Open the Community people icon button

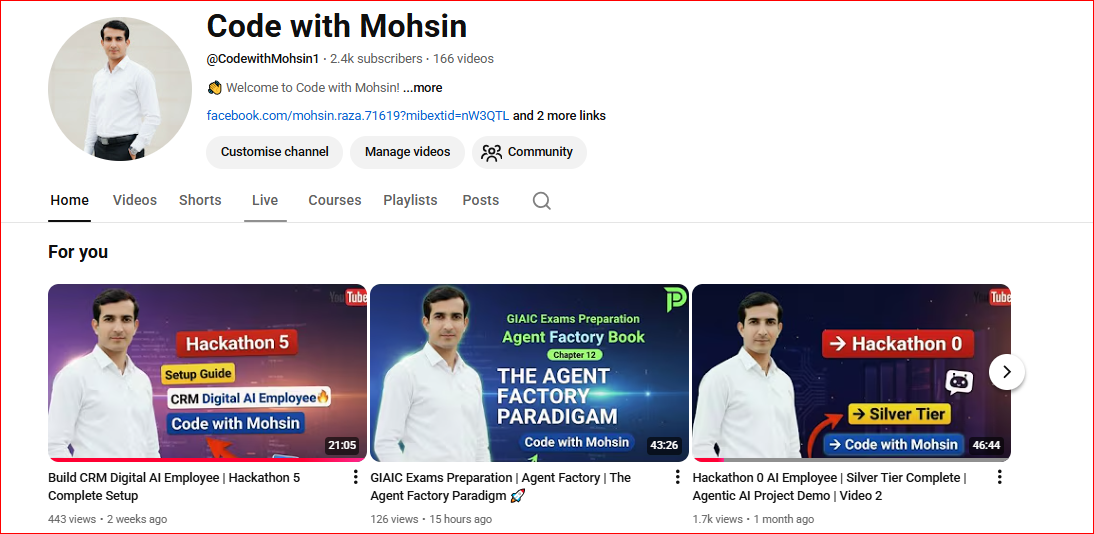529,152
